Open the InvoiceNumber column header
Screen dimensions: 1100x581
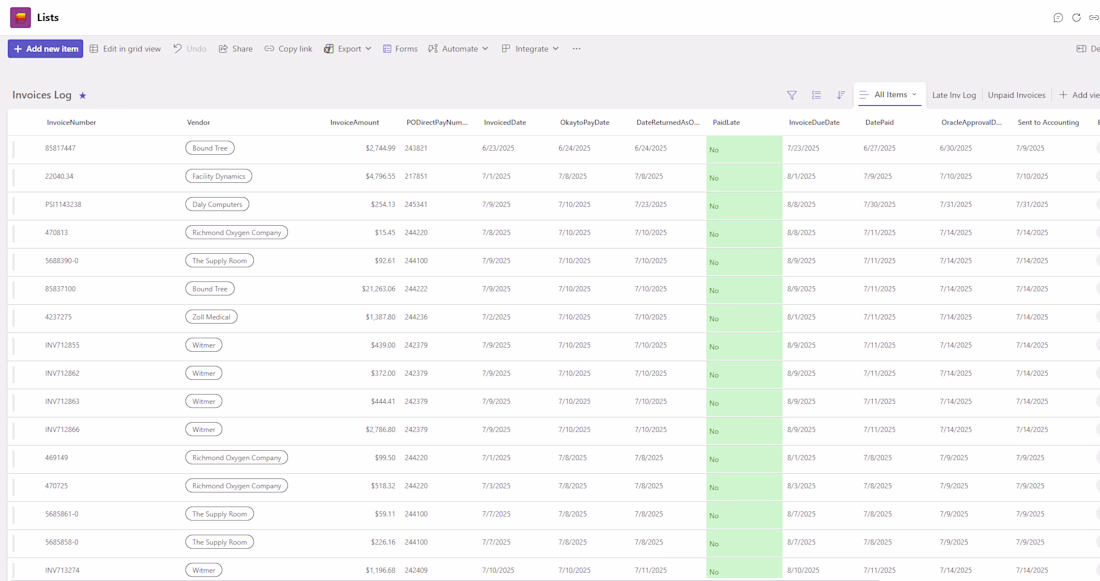tap(72, 122)
